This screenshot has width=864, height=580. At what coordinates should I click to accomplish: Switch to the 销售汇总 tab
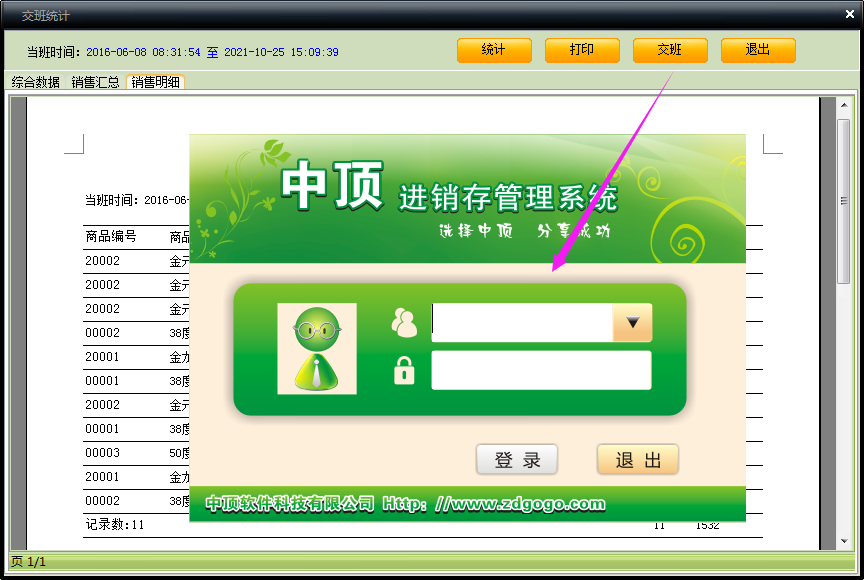[95, 82]
